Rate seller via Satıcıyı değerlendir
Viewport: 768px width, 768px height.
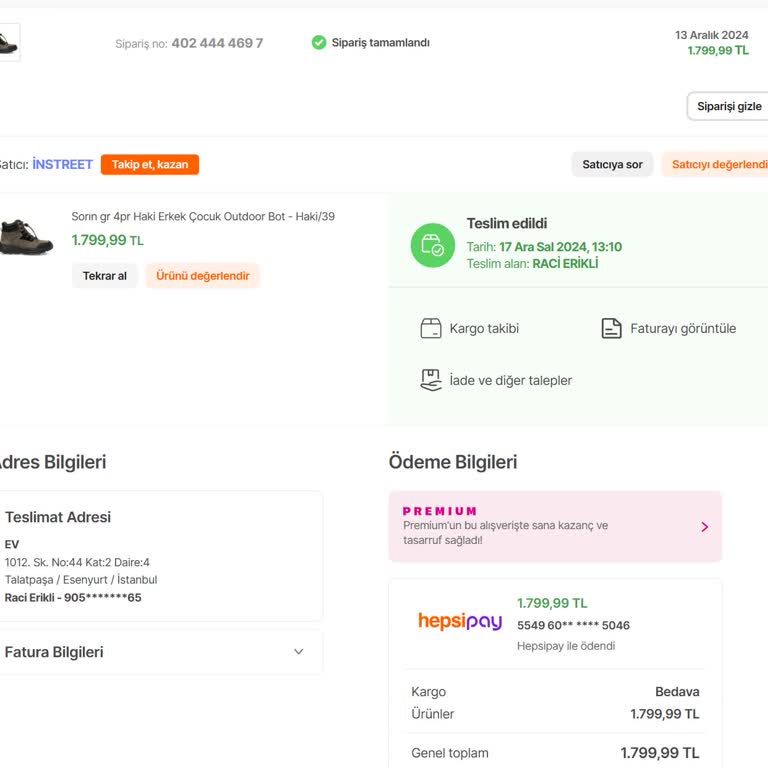(x=716, y=165)
